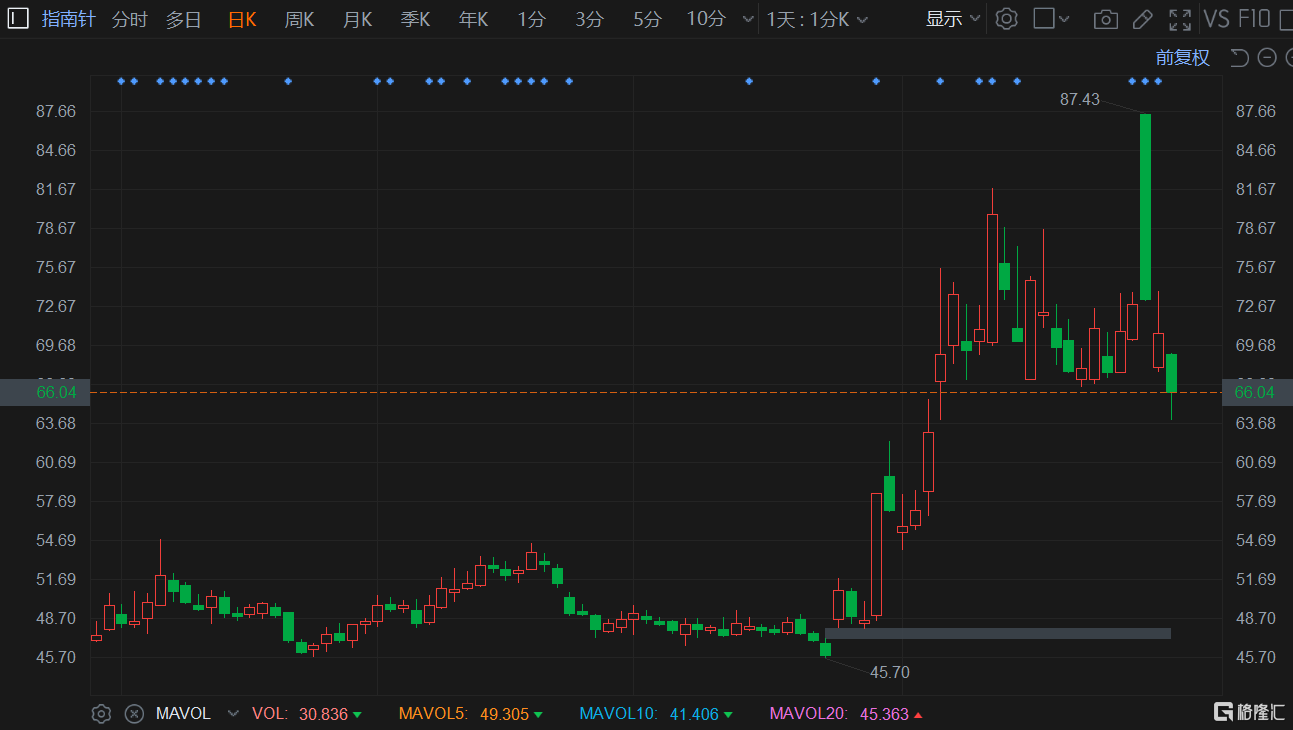This screenshot has height=730, width=1293.
Task: Open MAVOL indicator settings gear
Action: [x=101, y=713]
